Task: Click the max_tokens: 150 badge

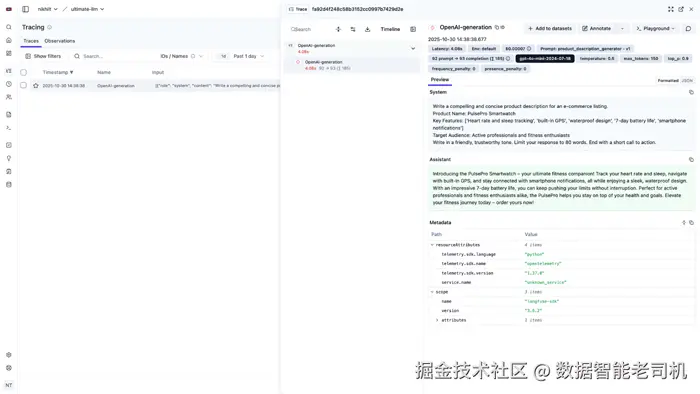Action: (x=640, y=58)
